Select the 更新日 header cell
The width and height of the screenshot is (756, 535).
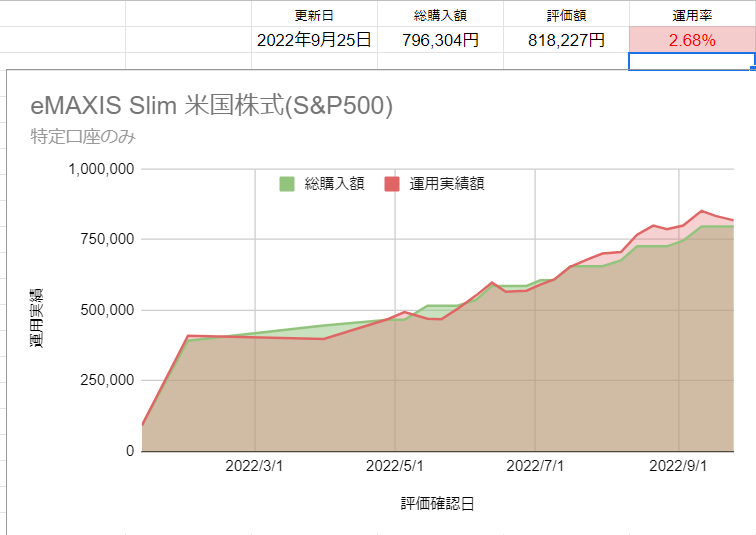click(x=314, y=14)
